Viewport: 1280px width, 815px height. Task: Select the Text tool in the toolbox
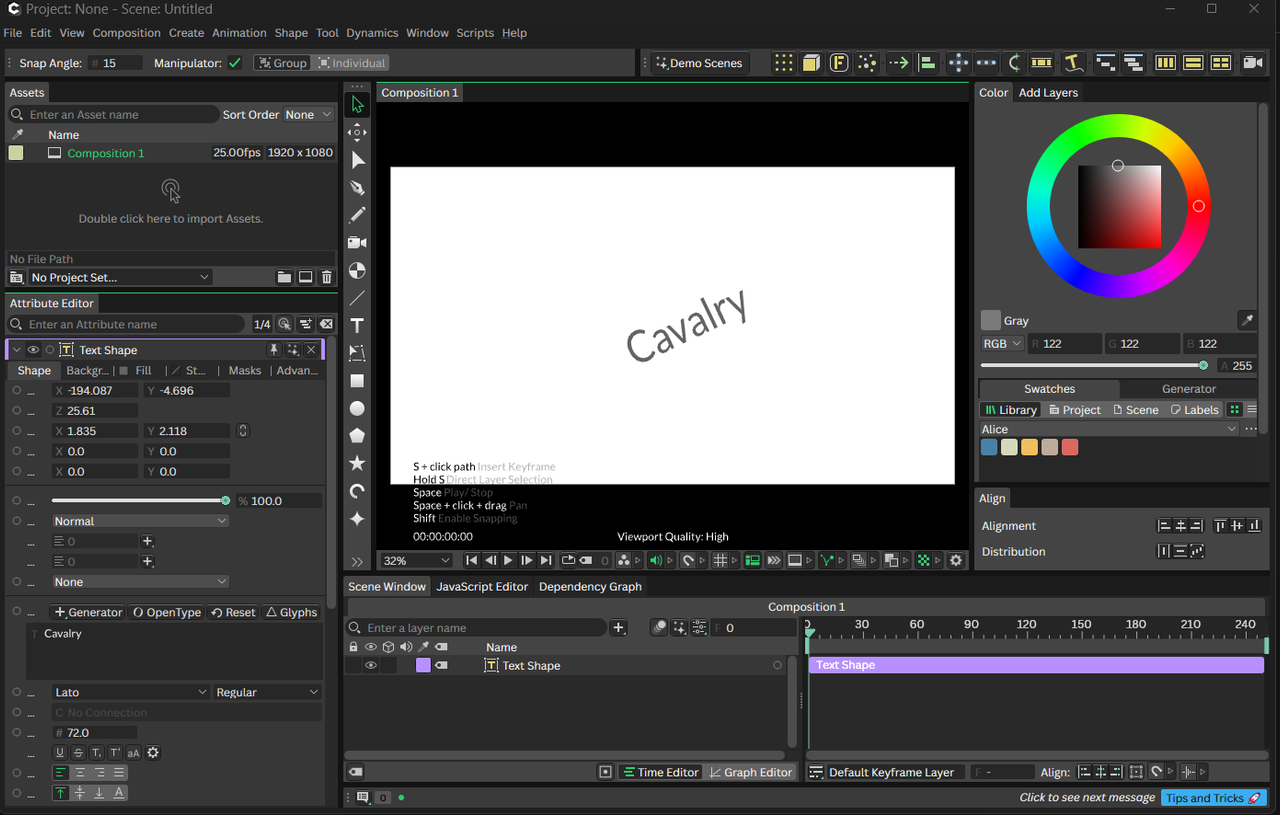[357, 326]
